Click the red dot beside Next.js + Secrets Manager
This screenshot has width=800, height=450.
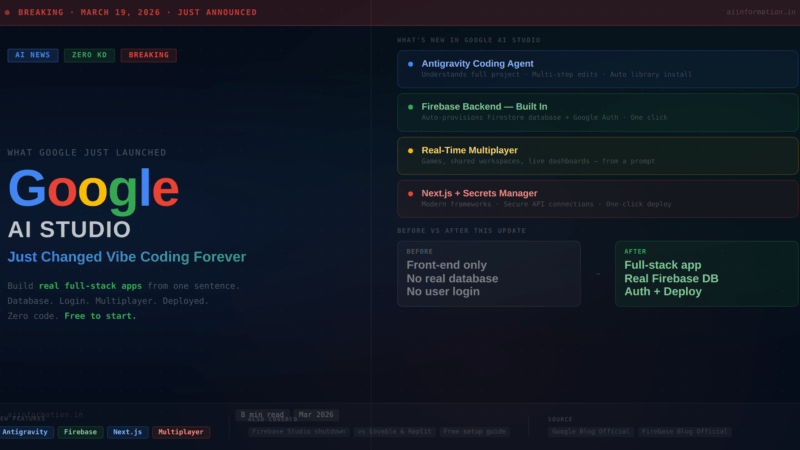pyautogui.click(x=410, y=193)
